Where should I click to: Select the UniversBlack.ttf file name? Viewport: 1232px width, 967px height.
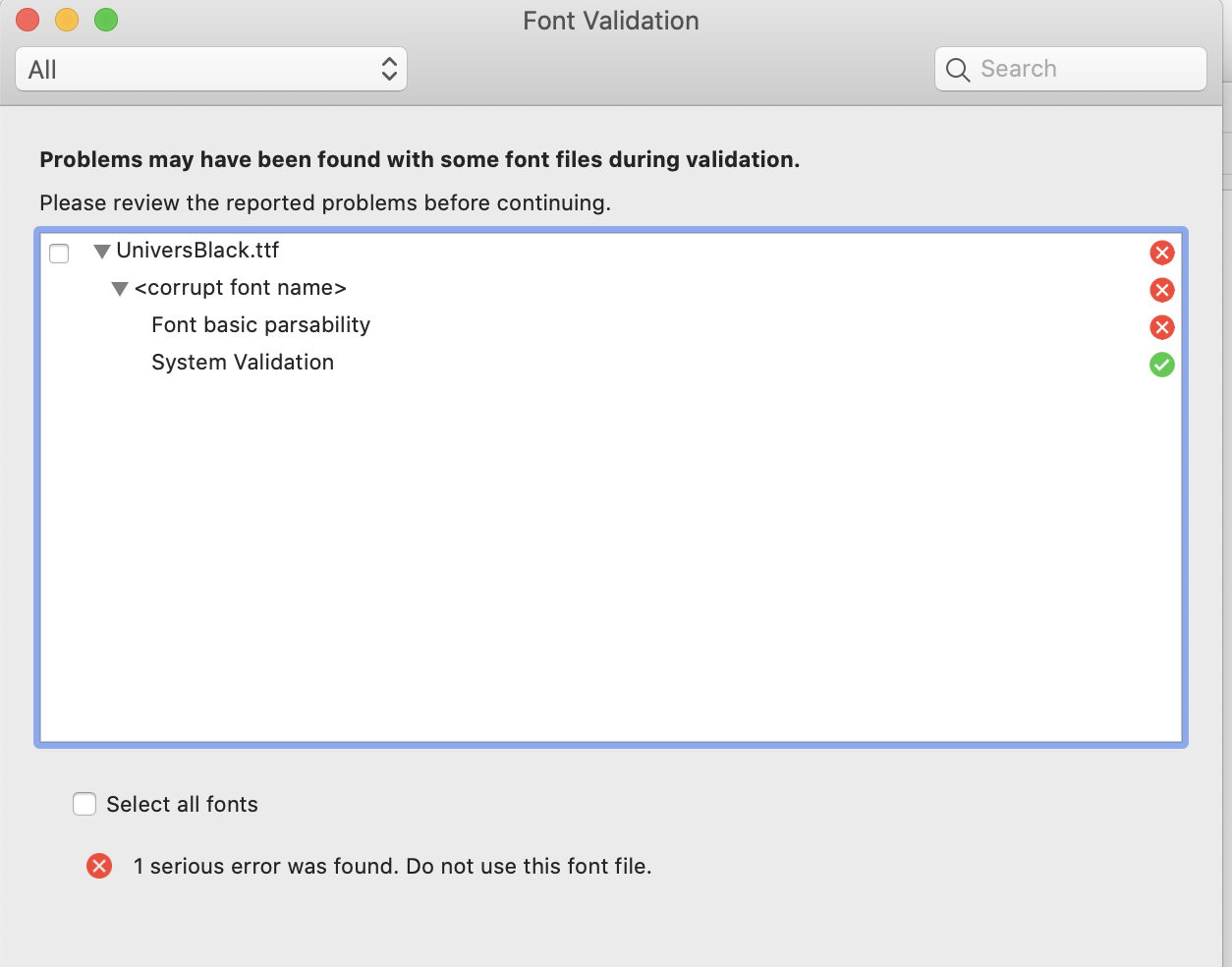click(x=197, y=251)
